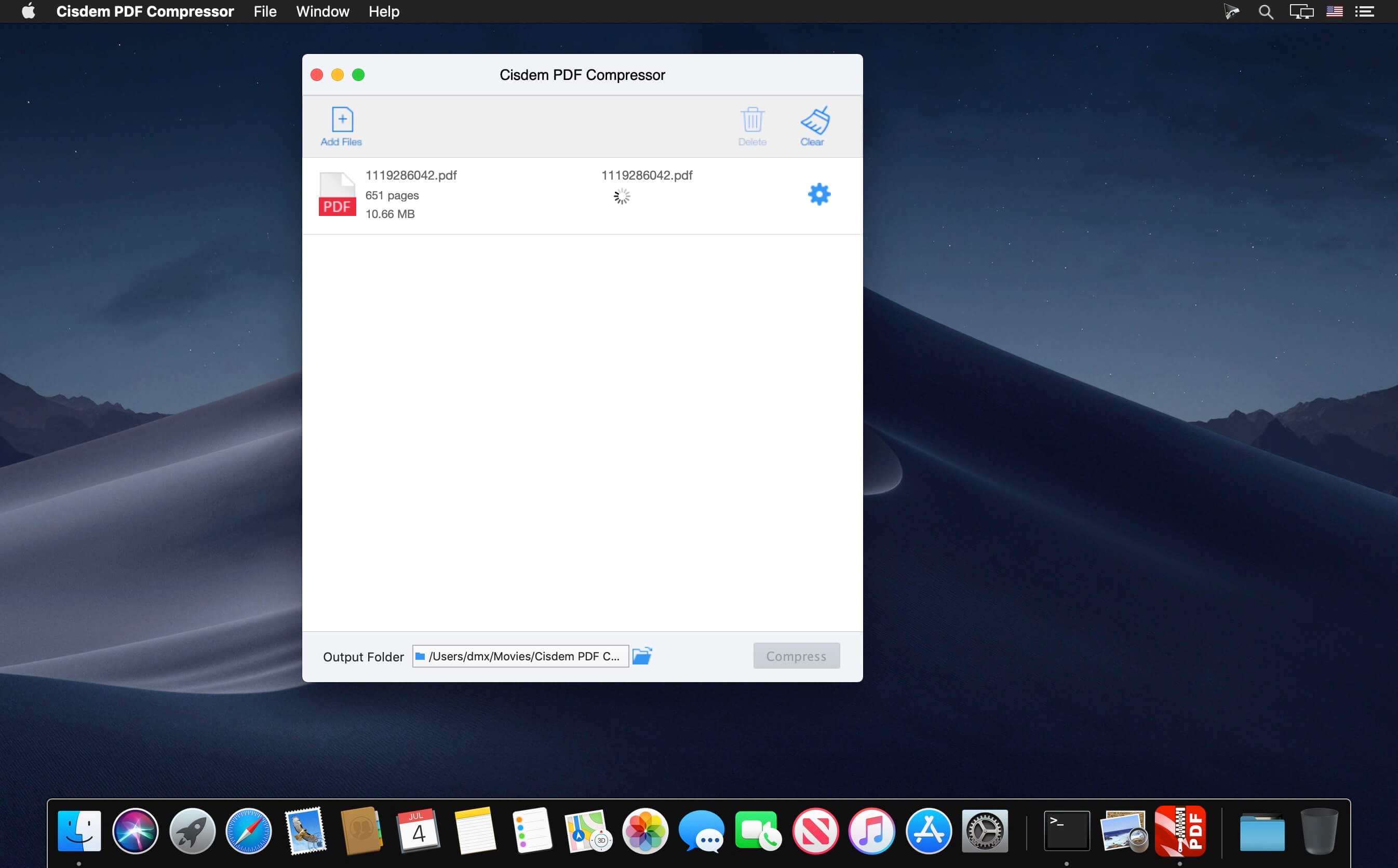The image size is (1398, 868).
Task: Open Spotlight search in menu bar
Action: (x=1266, y=11)
